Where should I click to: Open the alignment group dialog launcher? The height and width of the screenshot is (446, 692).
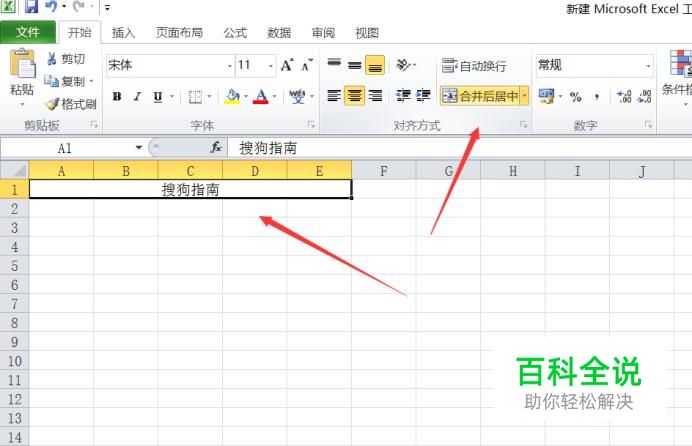(x=523, y=125)
